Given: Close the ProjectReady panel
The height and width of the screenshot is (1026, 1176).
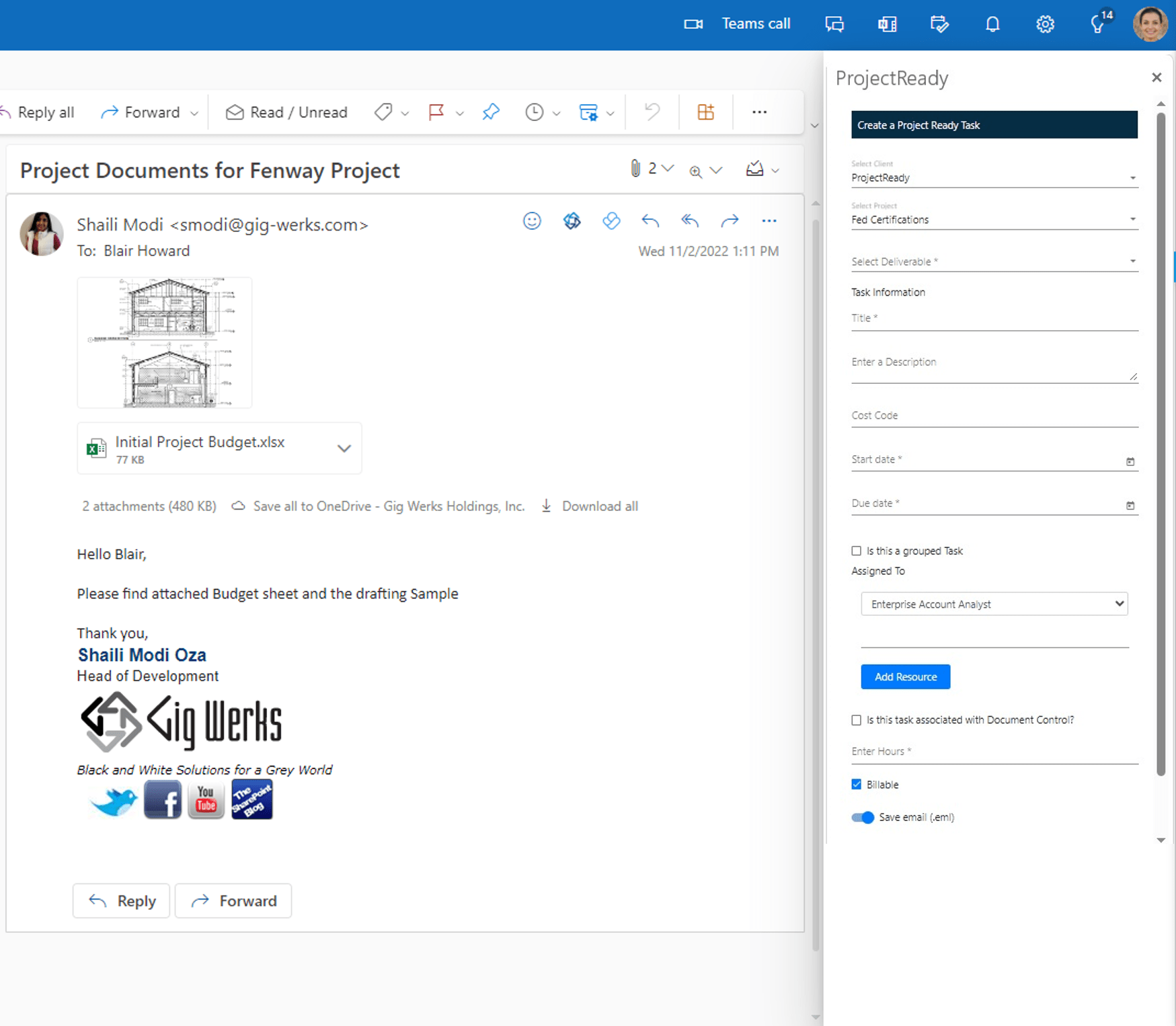Looking at the screenshot, I should pyautogui.click(x=1157, y=77).
